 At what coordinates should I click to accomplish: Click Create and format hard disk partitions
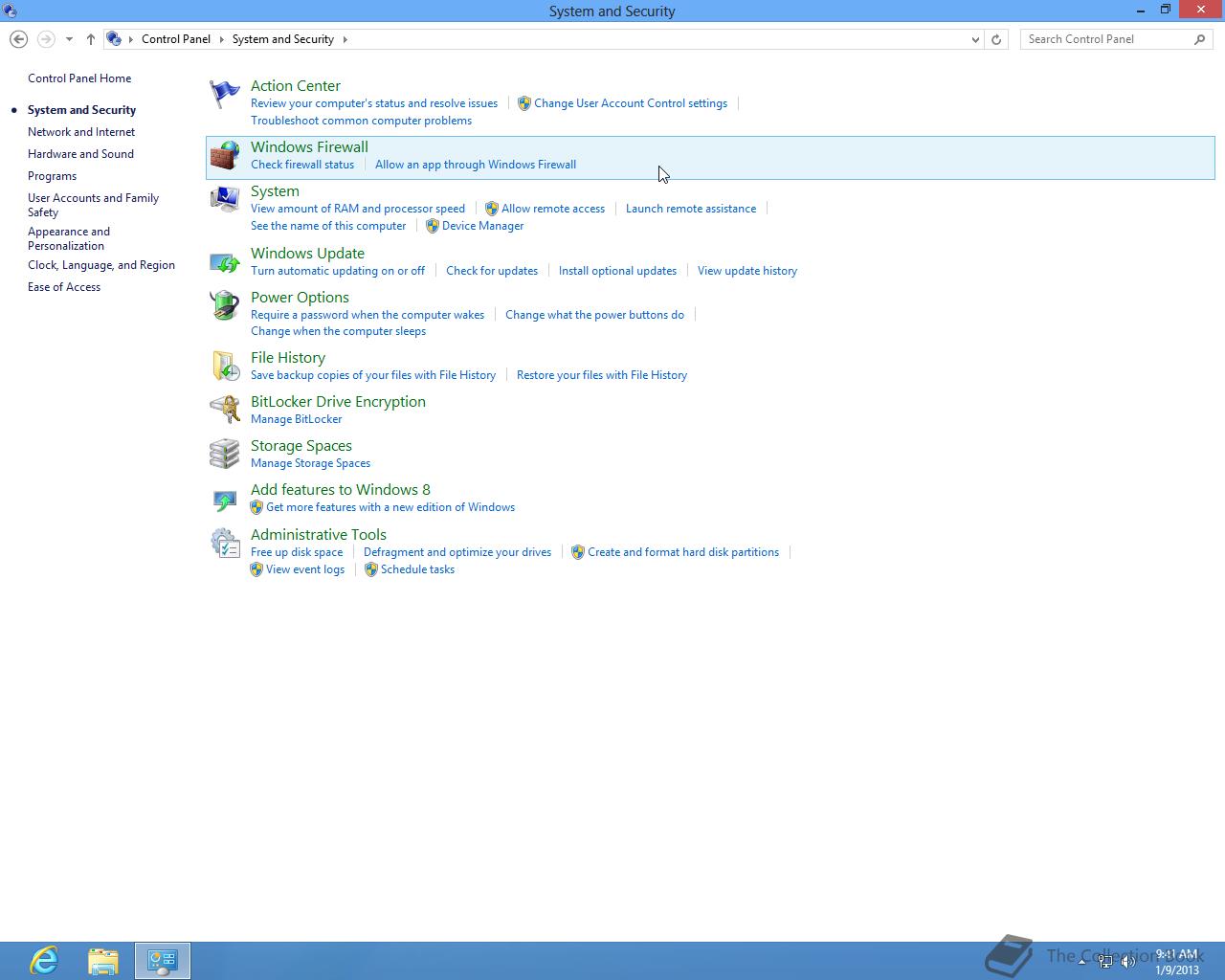coord(683,552)
